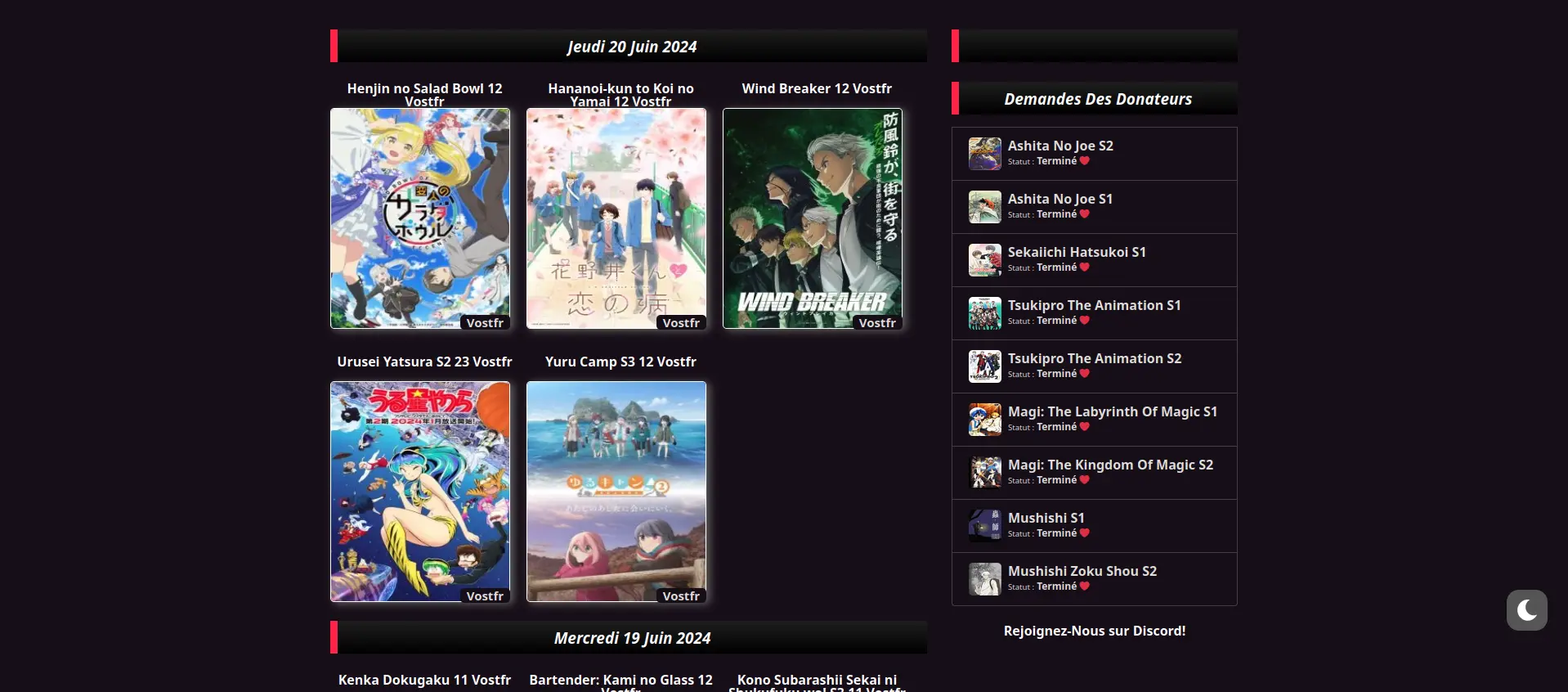The image size is (1568, 692).
Task: Click the Terminé status under Sekaiichi Hatsukoi S1
Action: [1057, 267]
